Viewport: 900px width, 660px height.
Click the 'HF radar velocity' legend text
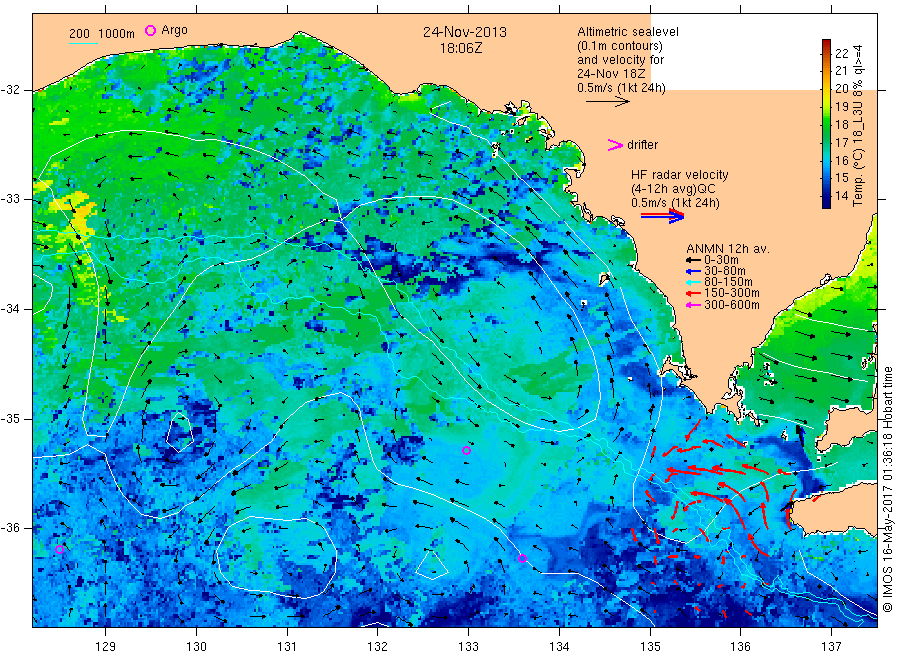click(680, 174)
